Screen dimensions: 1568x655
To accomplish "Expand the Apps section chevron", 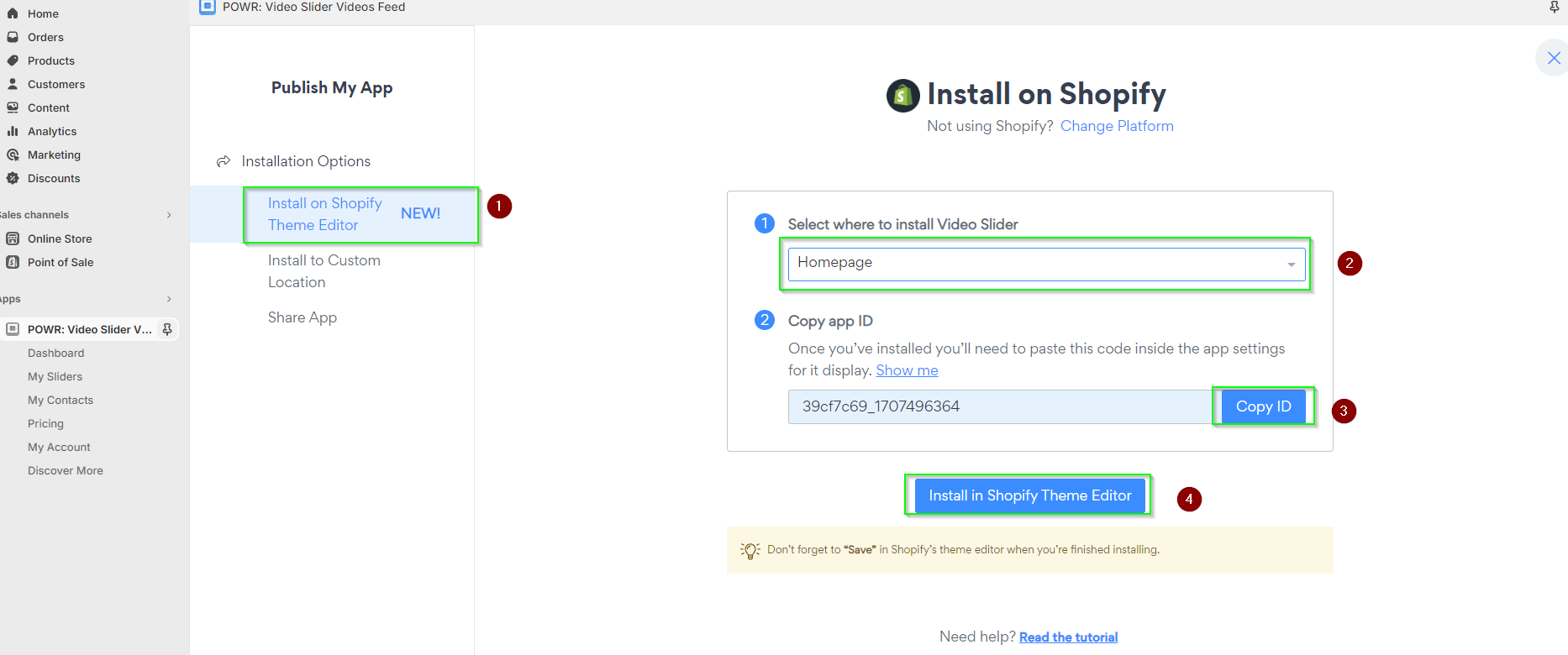I will point(169,299).
